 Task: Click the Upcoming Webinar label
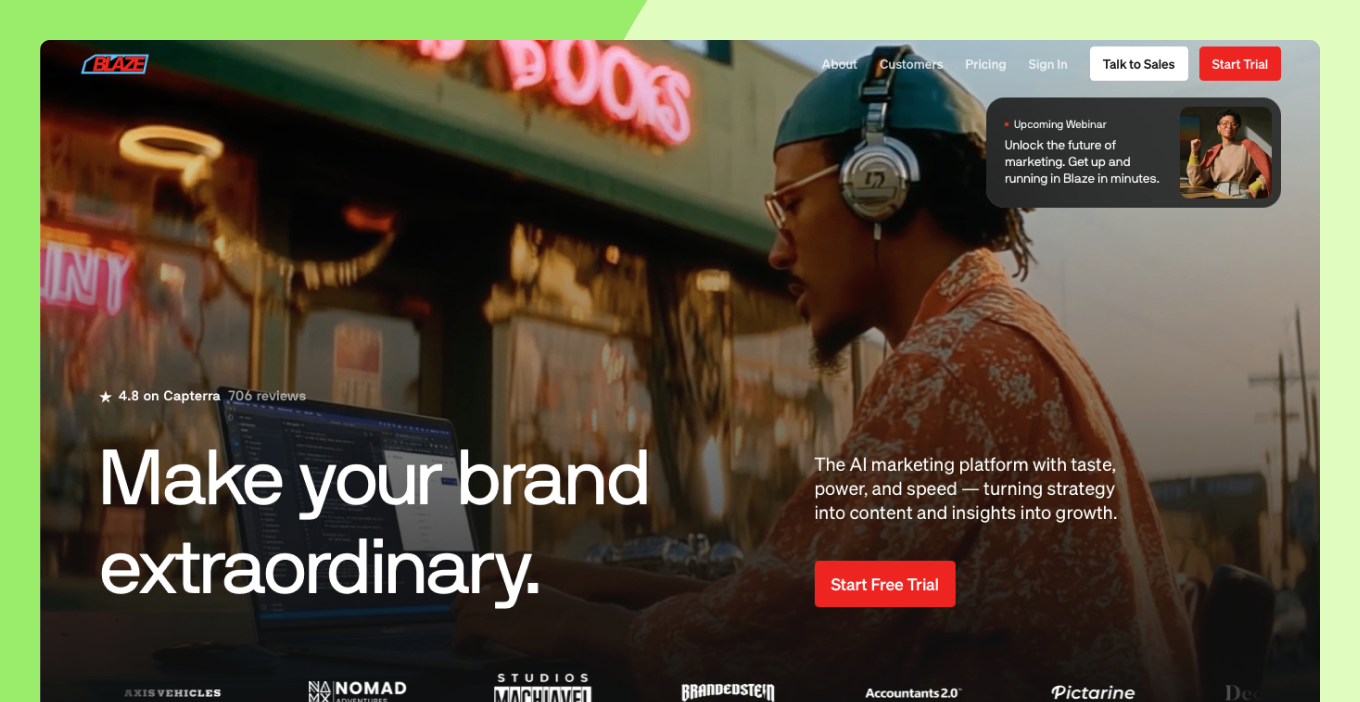[x=1060, y=125]
